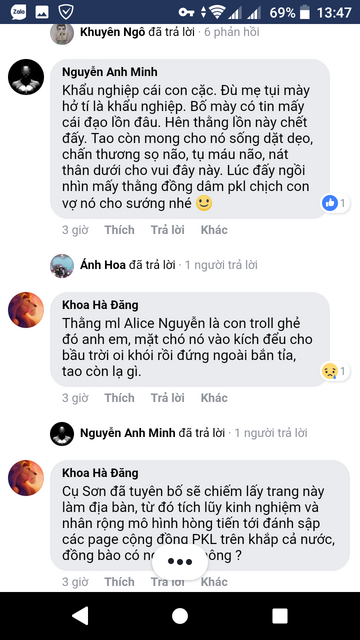The image size is (360, 640).
Task: Tap the sad reaction on Khoa Hà Đăng's comment
Action: click(336, 371)
